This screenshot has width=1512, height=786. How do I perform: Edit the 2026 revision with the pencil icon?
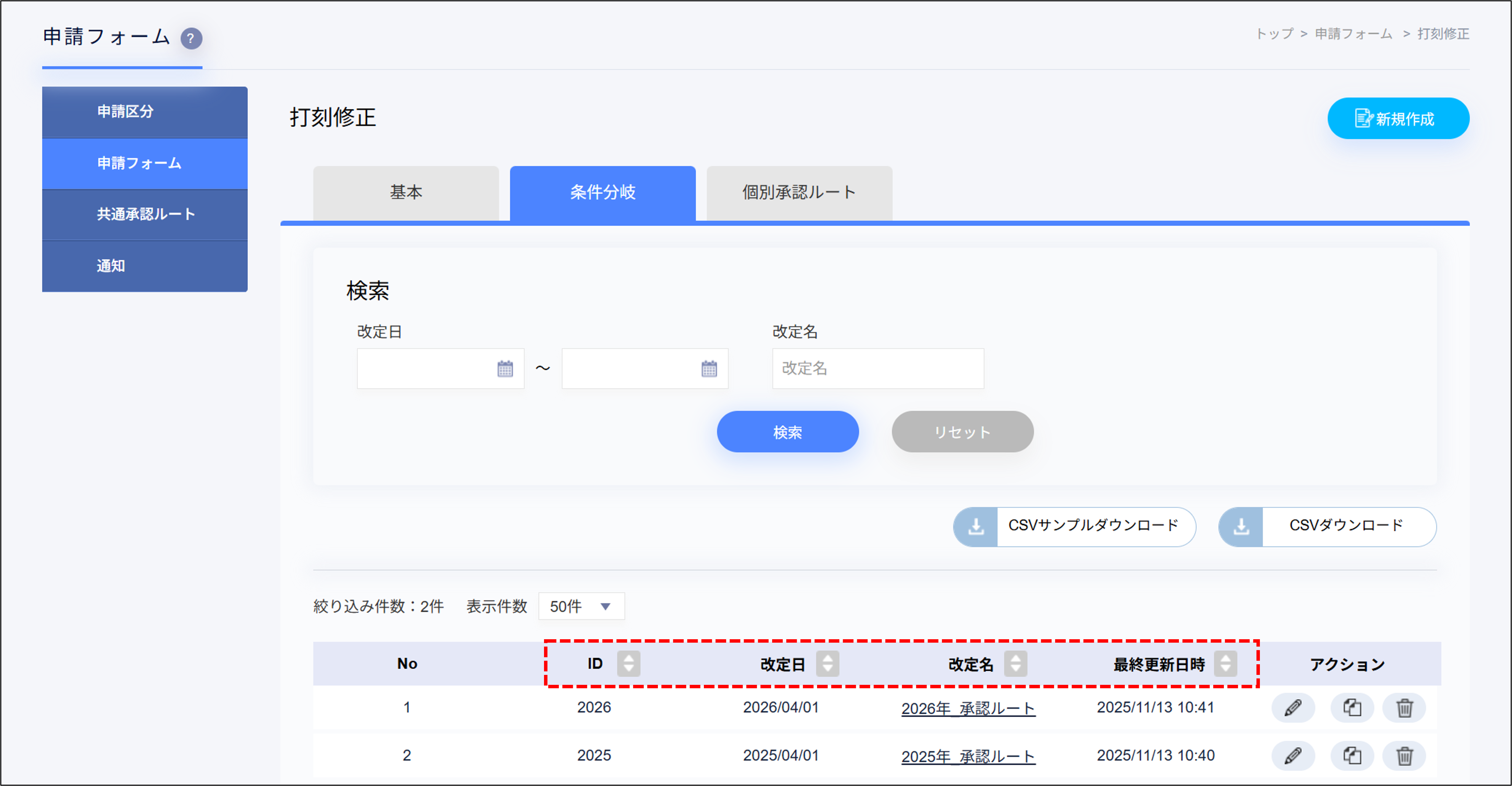[x=1294, y=708]
